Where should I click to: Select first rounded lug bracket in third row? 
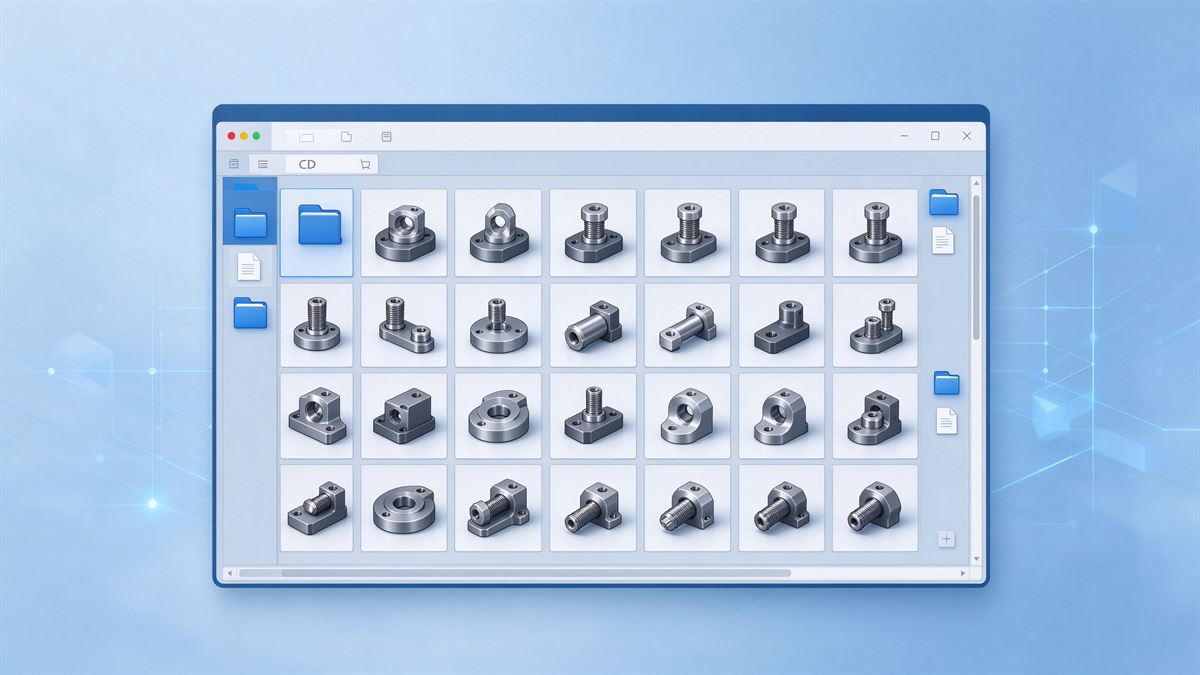click(687, 416)
